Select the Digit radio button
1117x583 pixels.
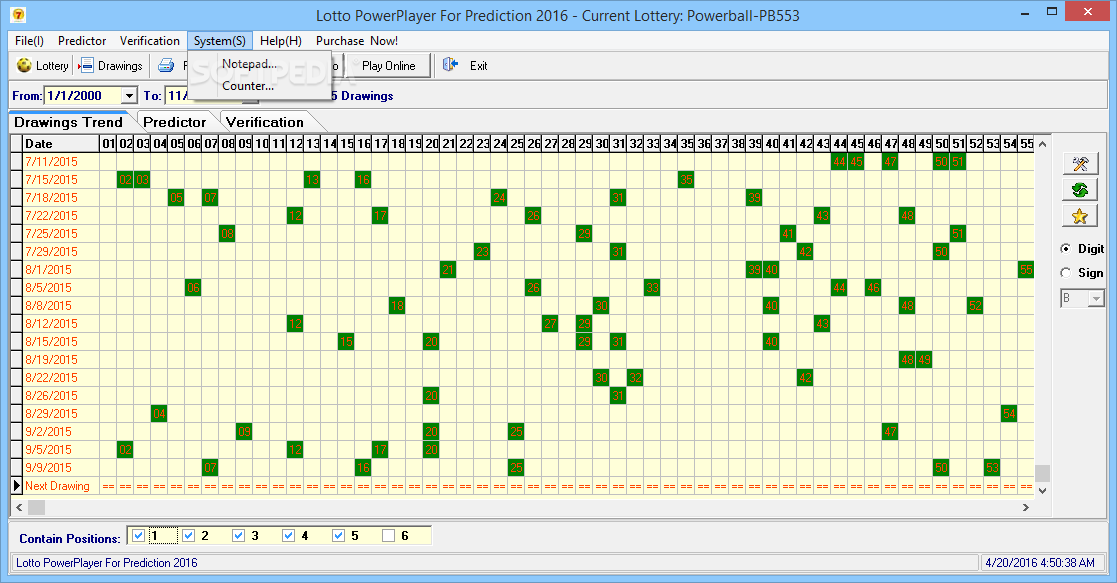tap(1066, 248)
